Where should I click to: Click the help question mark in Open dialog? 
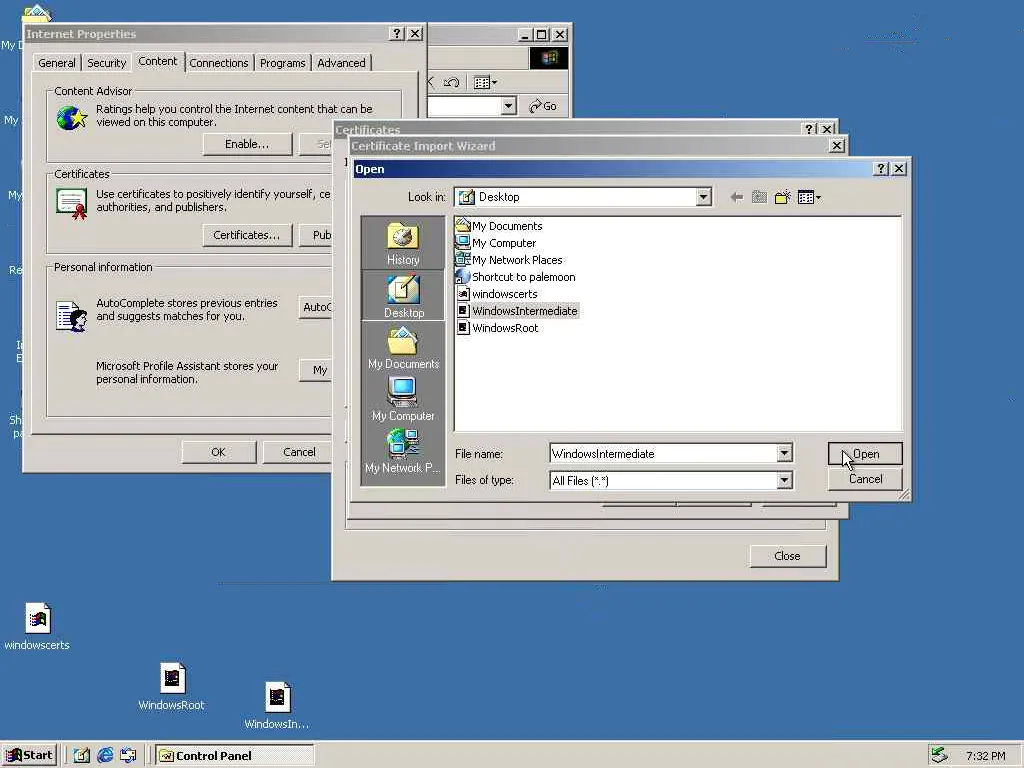tap(881, 168)
